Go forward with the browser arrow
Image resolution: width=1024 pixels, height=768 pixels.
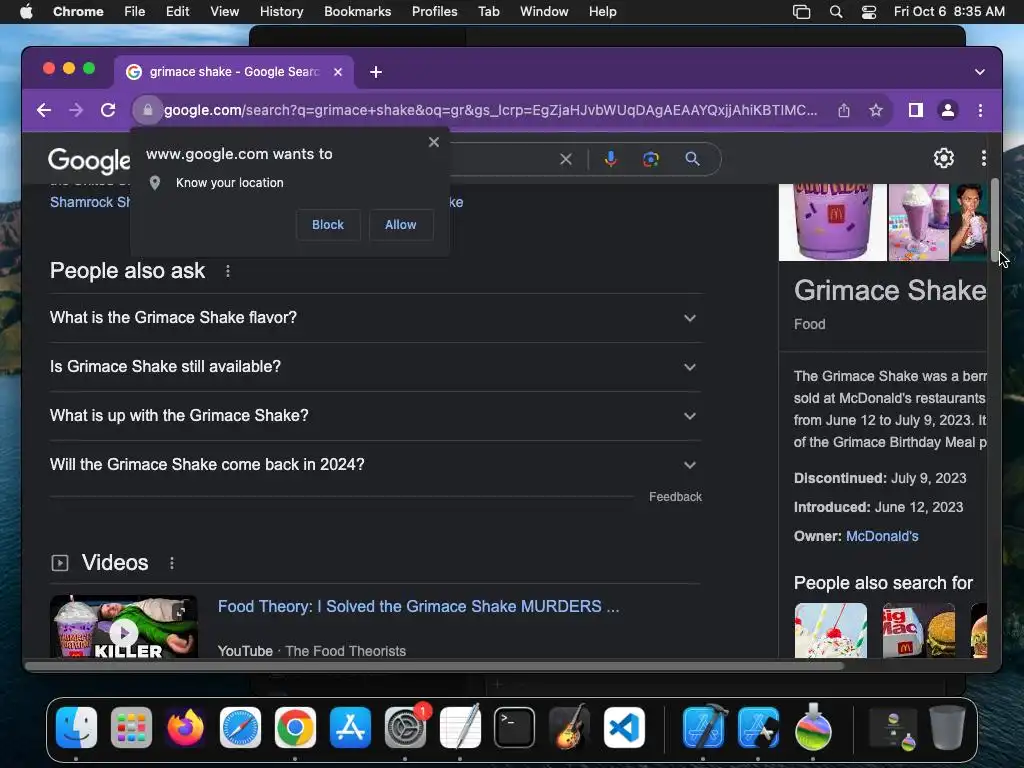pos(76,110)
